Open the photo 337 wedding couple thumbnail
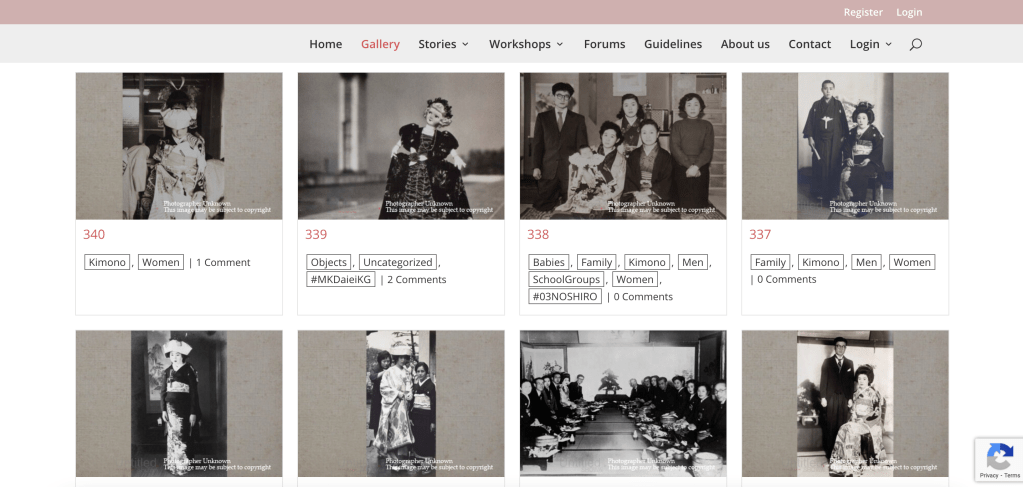 (844, 146)
